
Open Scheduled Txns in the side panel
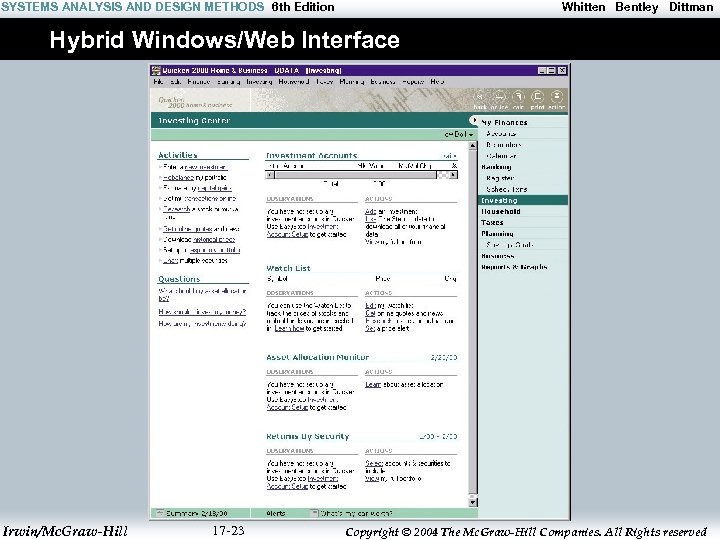[x=506, y=189]
